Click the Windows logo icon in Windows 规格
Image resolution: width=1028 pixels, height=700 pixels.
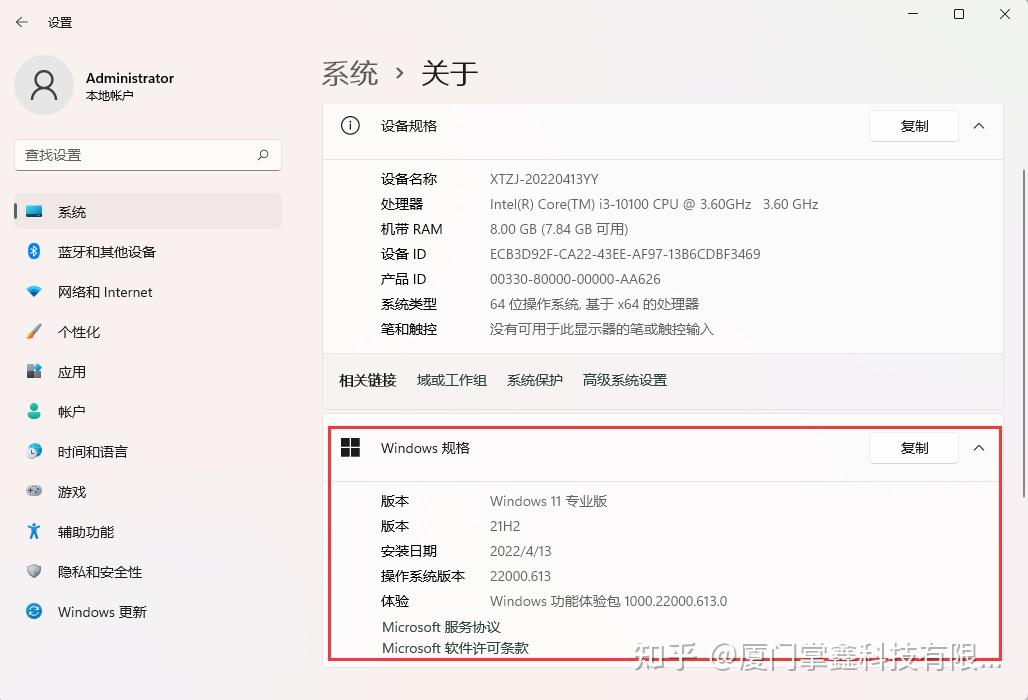click(x=351, y=448)
